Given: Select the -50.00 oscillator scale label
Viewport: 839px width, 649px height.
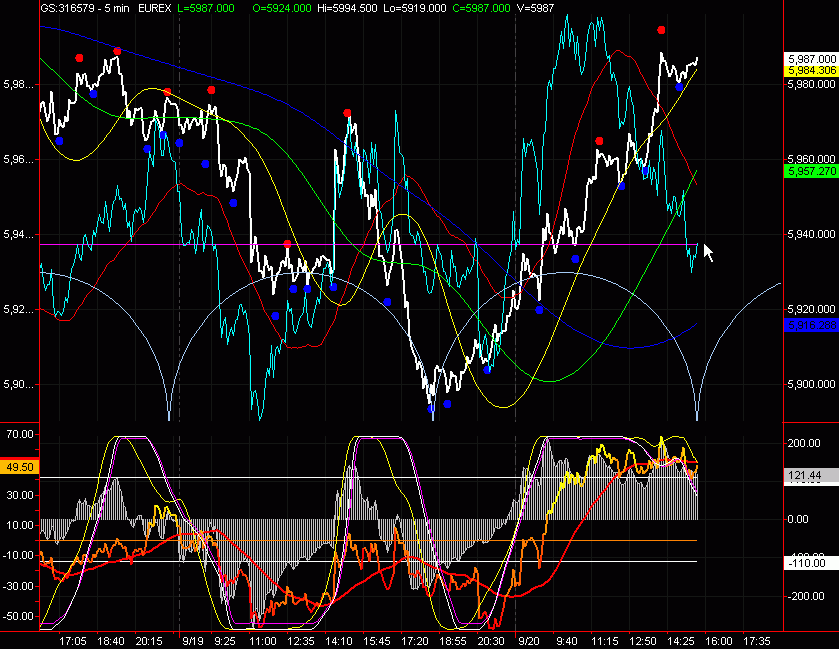Looking at the screenshot, I should tap(18, 616).
